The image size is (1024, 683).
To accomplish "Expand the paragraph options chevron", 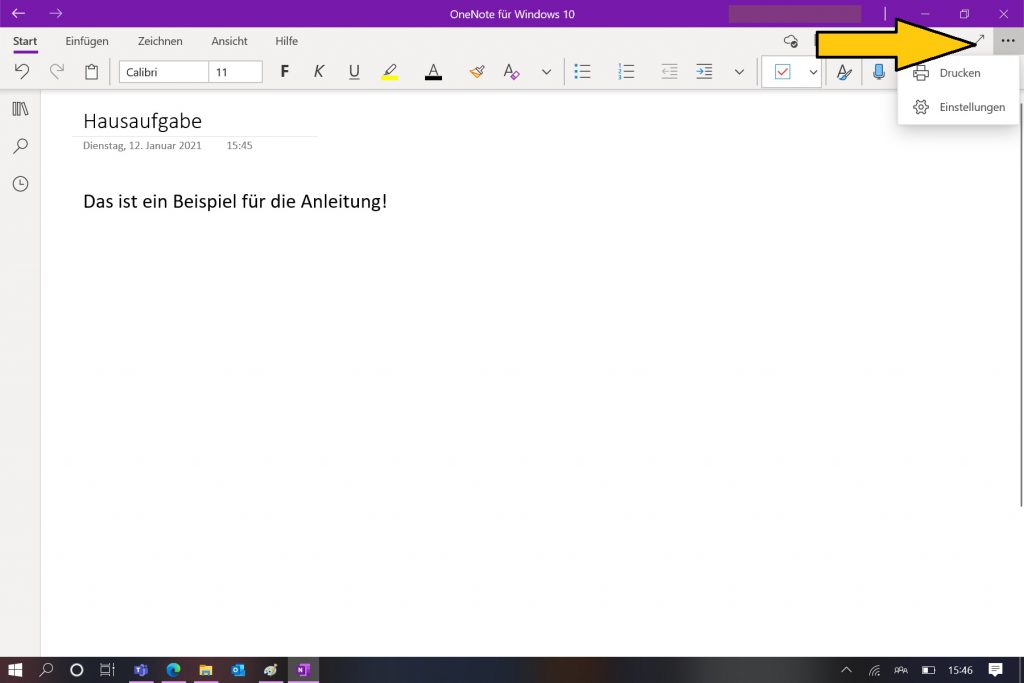I will tap(739, 72).
